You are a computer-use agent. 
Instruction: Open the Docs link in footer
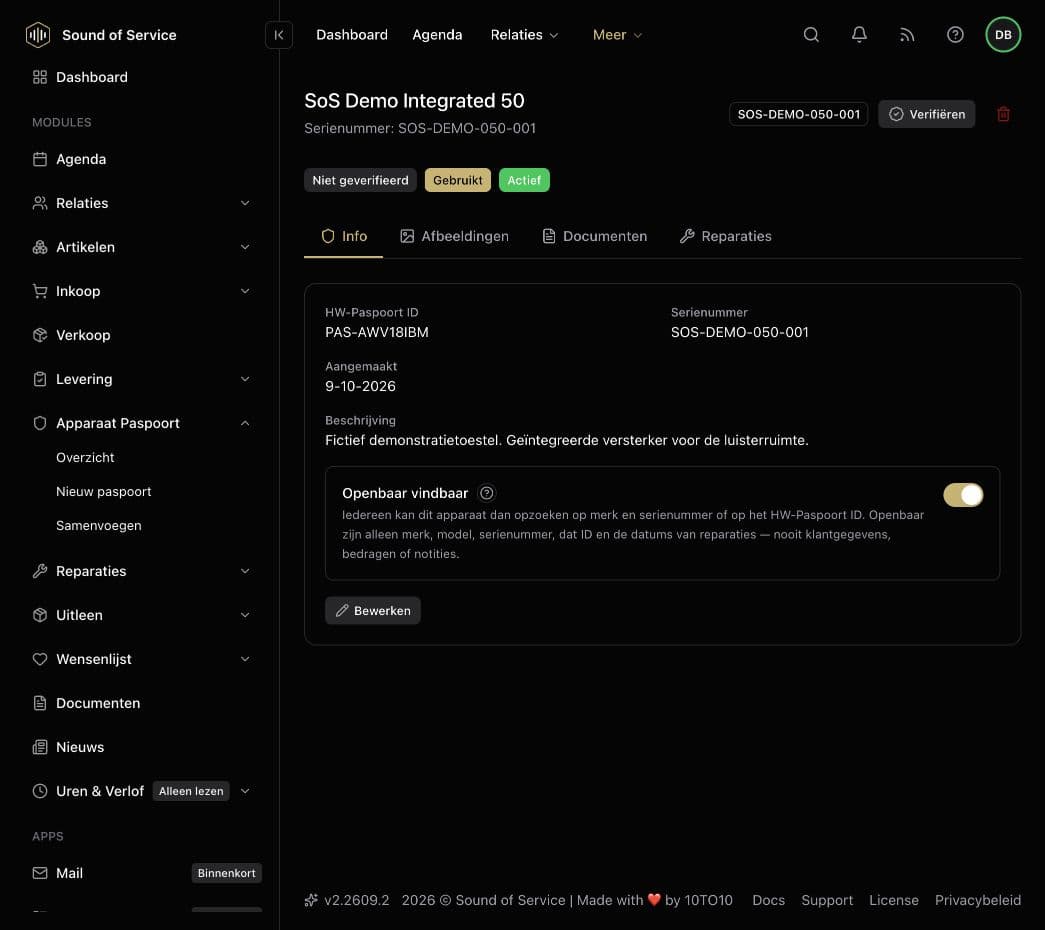(768, 900)
